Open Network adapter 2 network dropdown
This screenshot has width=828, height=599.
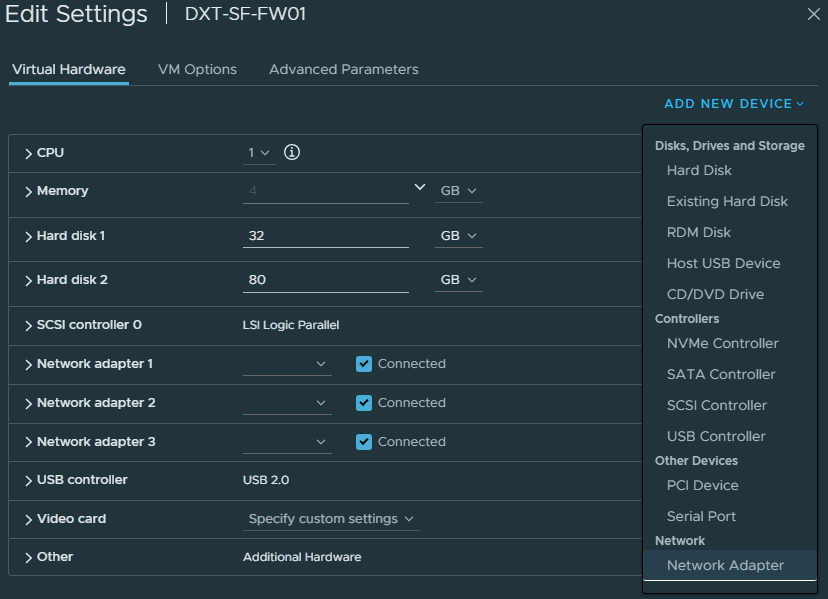coord(287,403)
